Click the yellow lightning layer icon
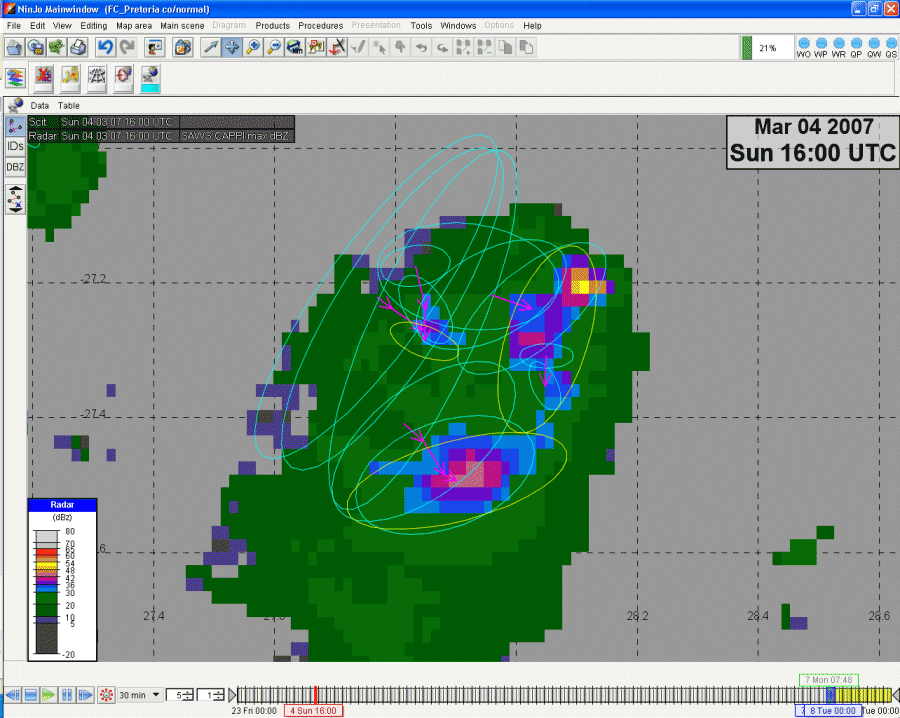900x718 pixels. coord(70,79)
